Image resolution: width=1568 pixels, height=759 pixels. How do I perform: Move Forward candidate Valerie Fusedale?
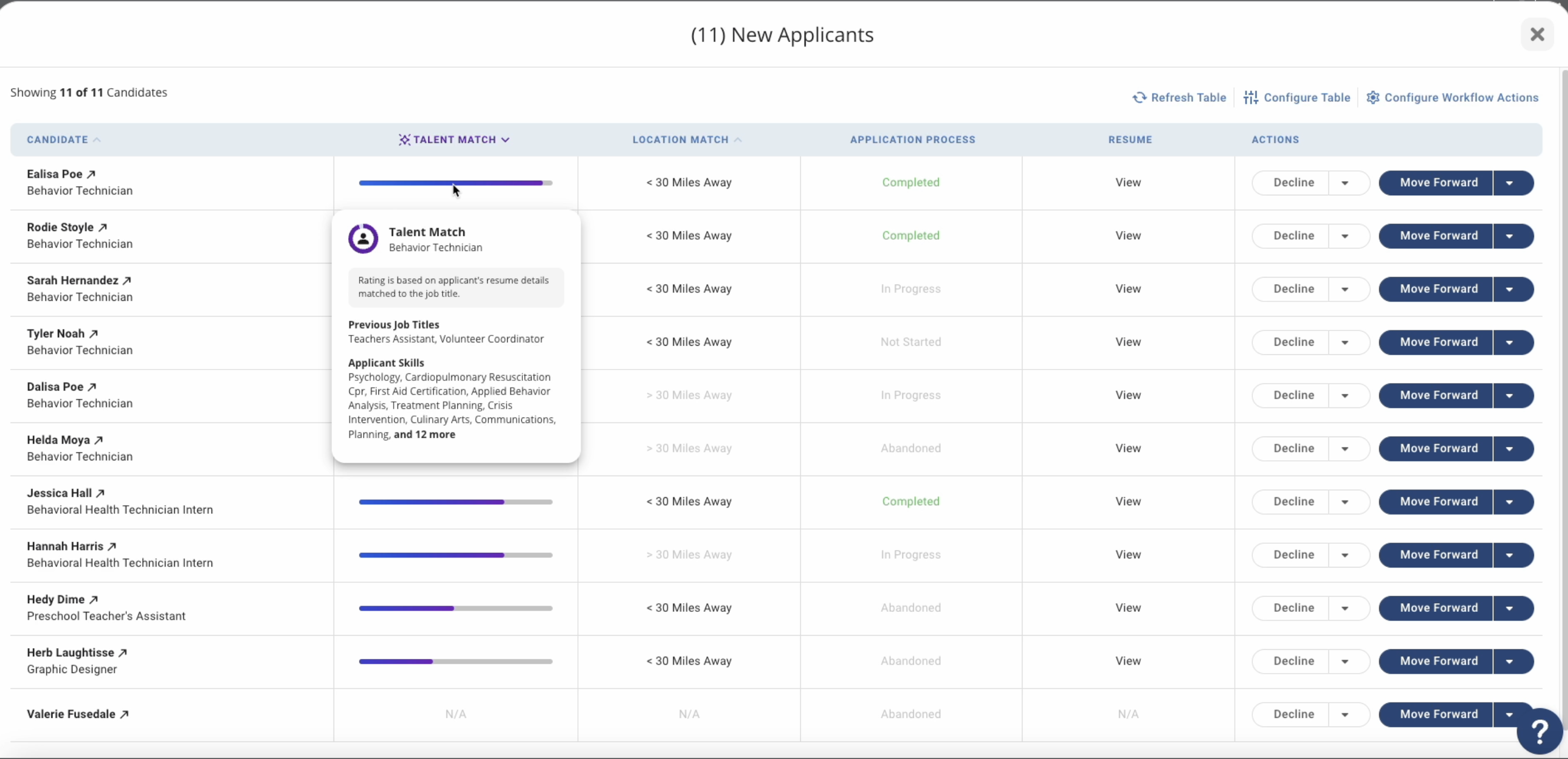pyautogui.click(x=1437, y=715)
